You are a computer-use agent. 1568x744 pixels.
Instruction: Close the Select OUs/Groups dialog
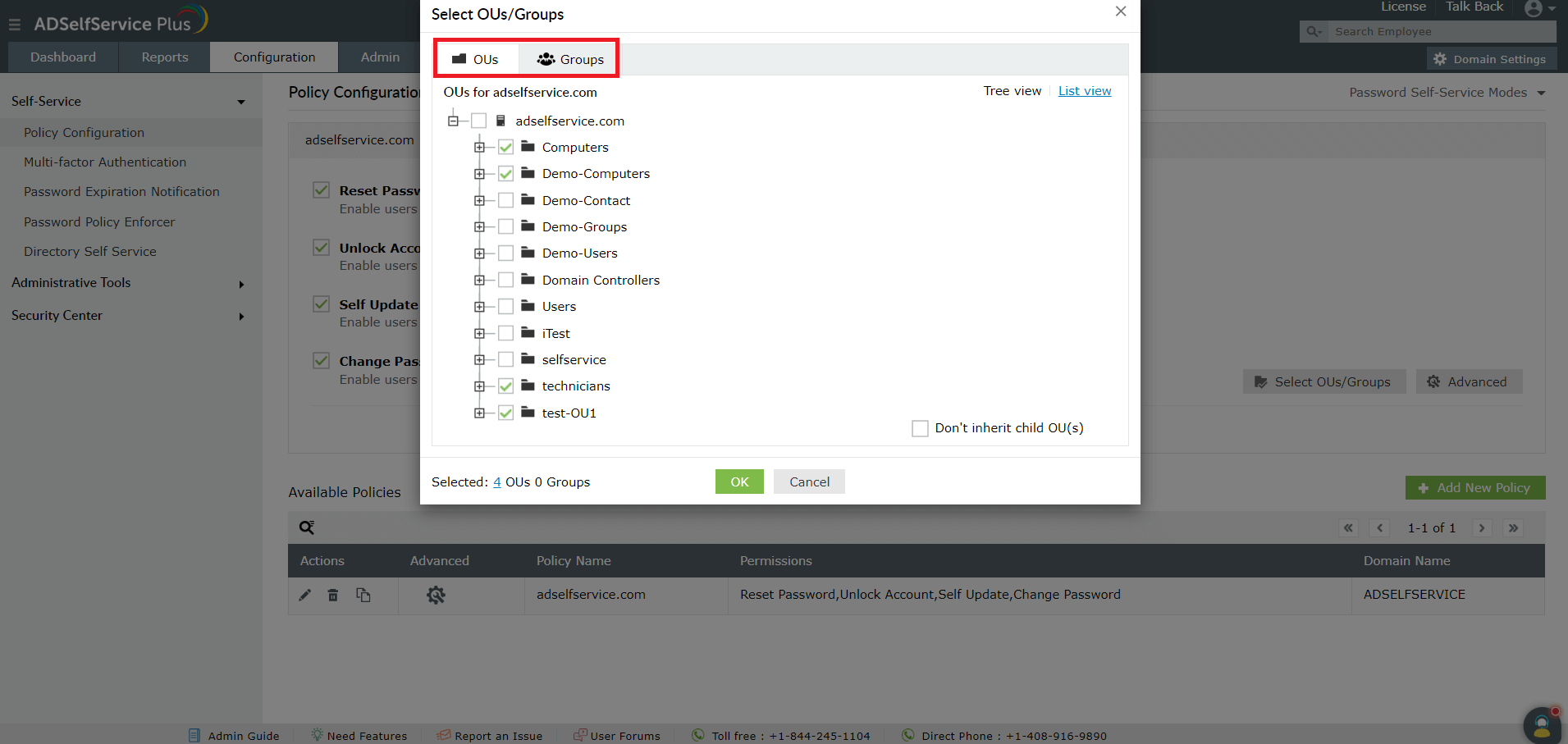pyautogui.click(x=1121, y=11)
